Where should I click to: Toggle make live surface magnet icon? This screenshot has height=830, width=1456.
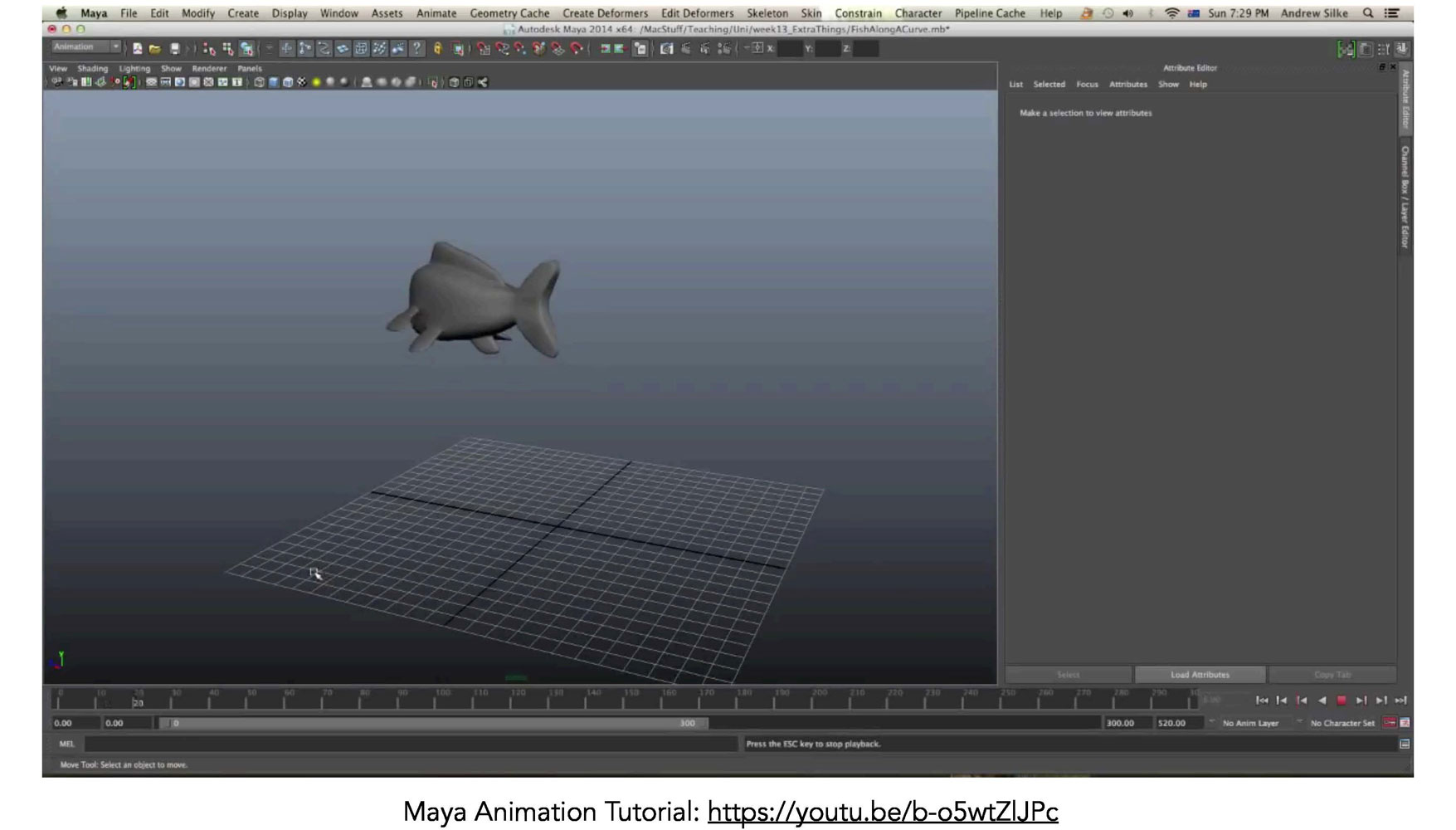pos(576,48)
